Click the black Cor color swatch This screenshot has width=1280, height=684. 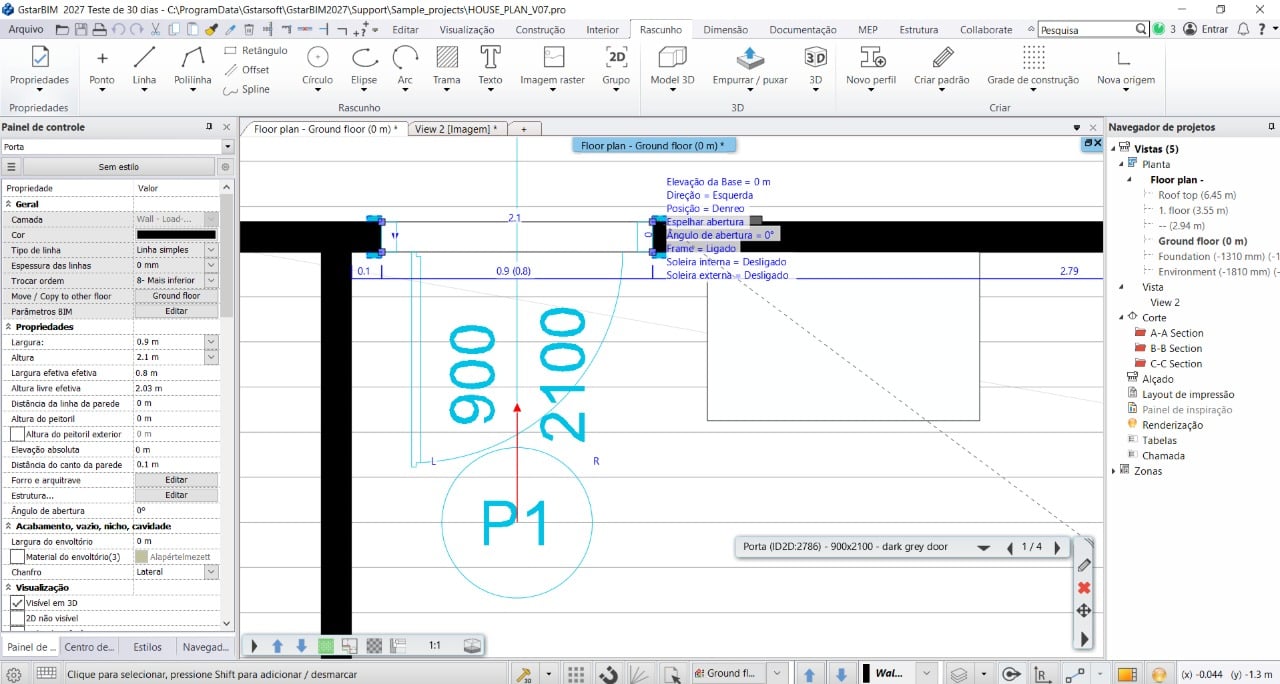[176, 234]
